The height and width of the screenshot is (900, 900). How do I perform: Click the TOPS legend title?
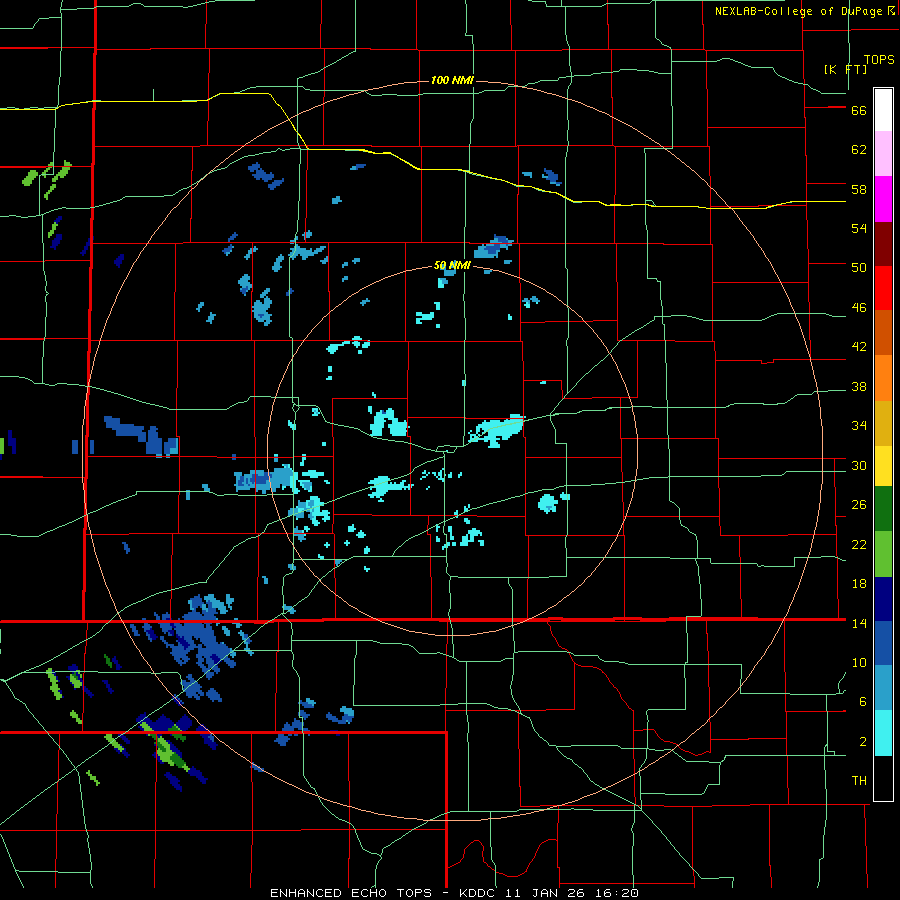click(879, 60)
